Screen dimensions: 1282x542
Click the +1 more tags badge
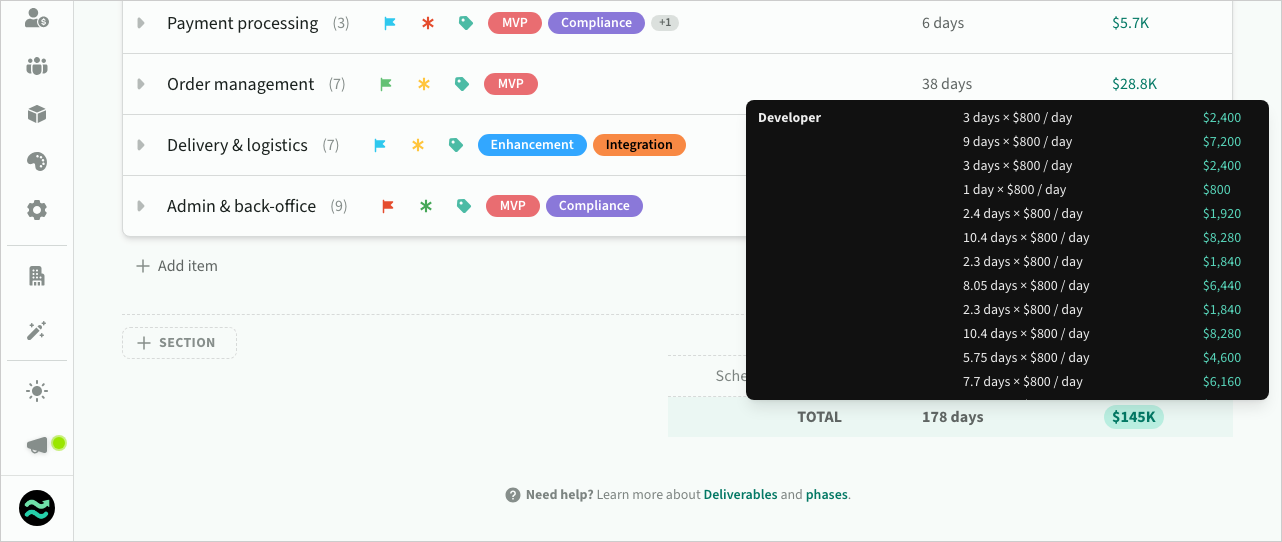point(665,23)
